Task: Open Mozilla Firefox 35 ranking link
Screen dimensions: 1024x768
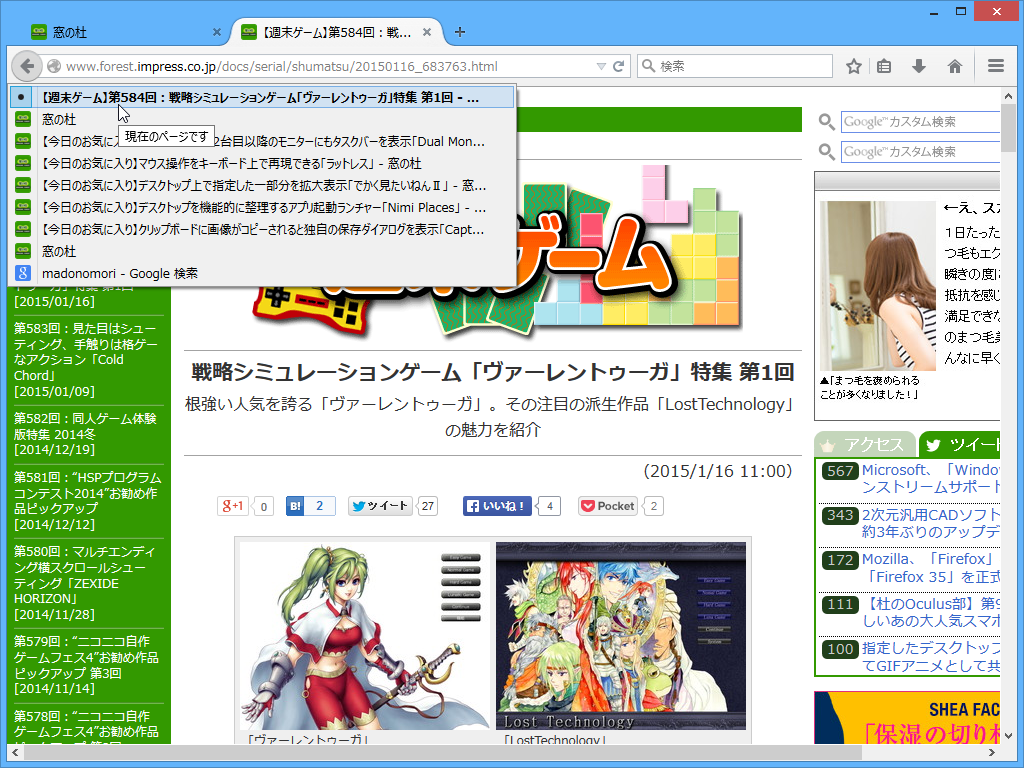Action: tap(931, 568)
